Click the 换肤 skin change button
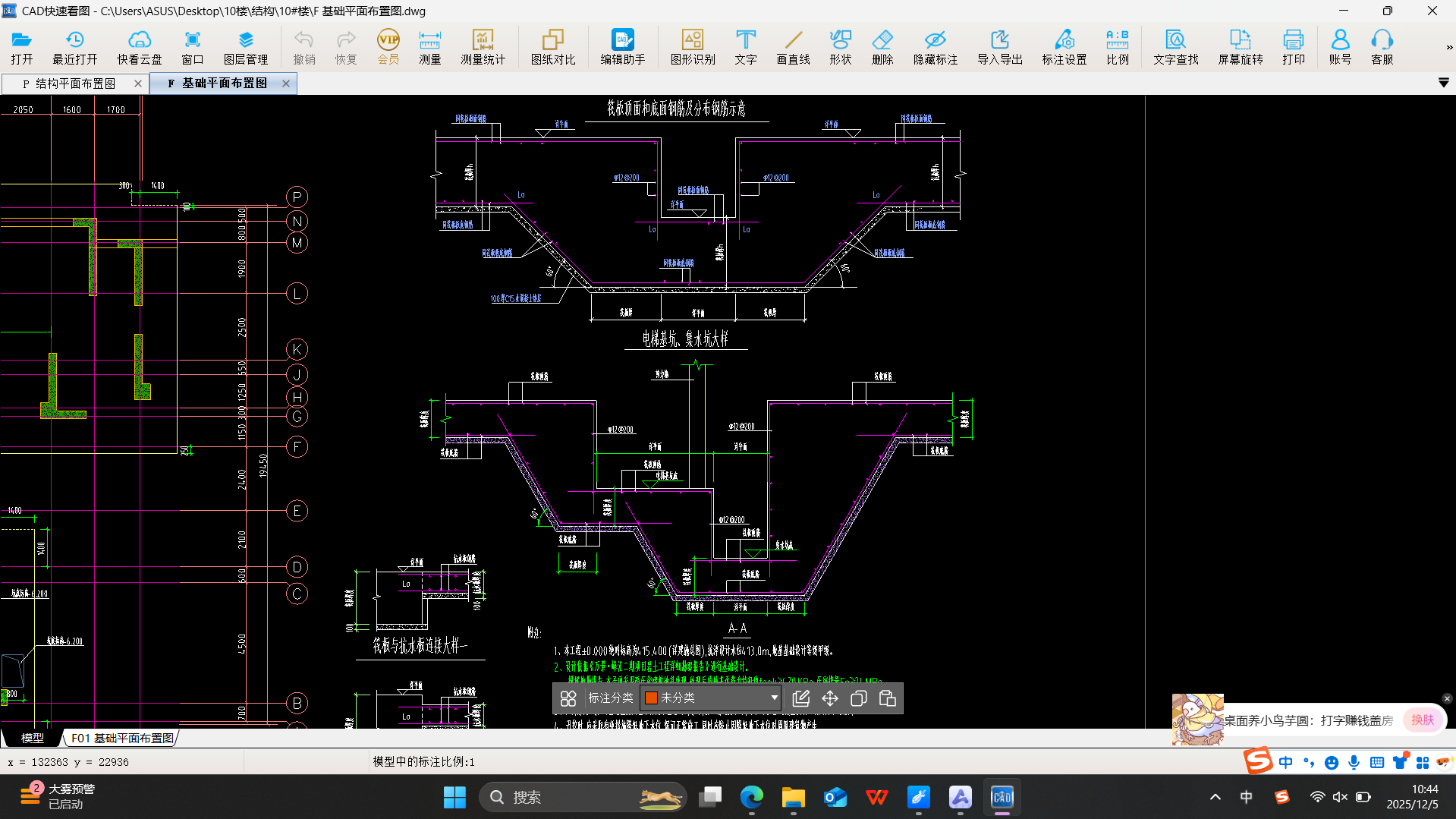 (1423, 720)
